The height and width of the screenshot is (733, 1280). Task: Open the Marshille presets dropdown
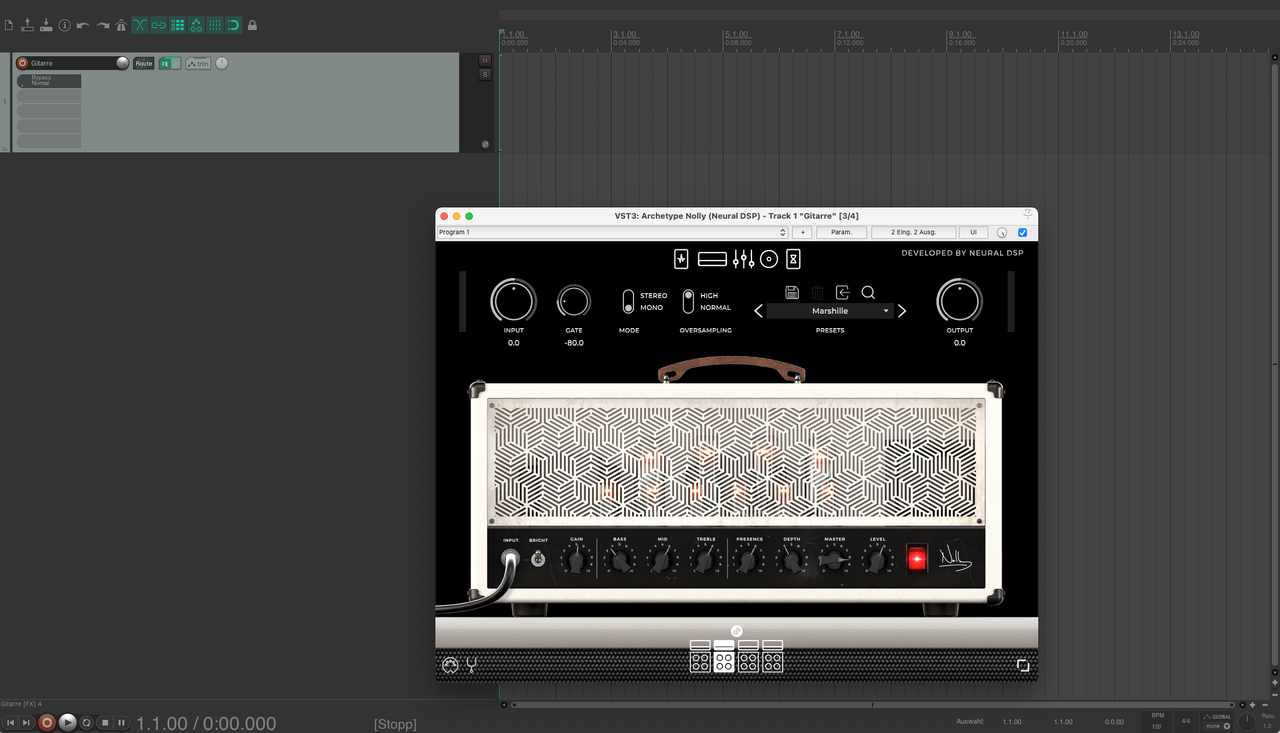(830, 311)
